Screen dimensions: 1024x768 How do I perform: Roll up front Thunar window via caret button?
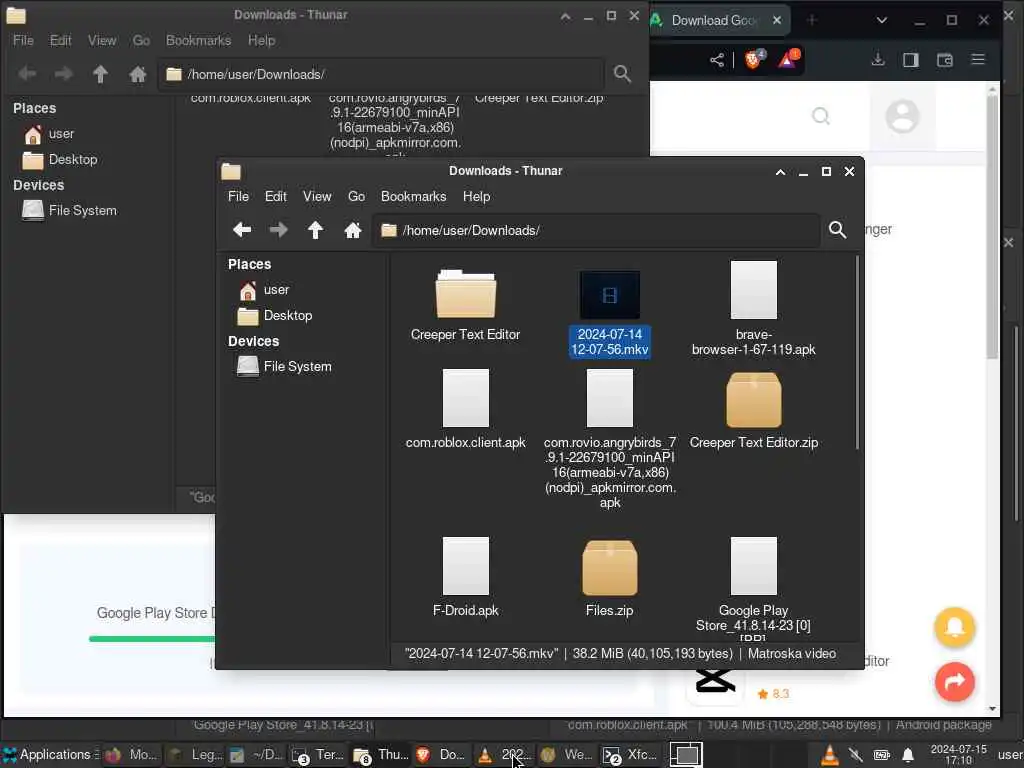(x=780, y=172)
